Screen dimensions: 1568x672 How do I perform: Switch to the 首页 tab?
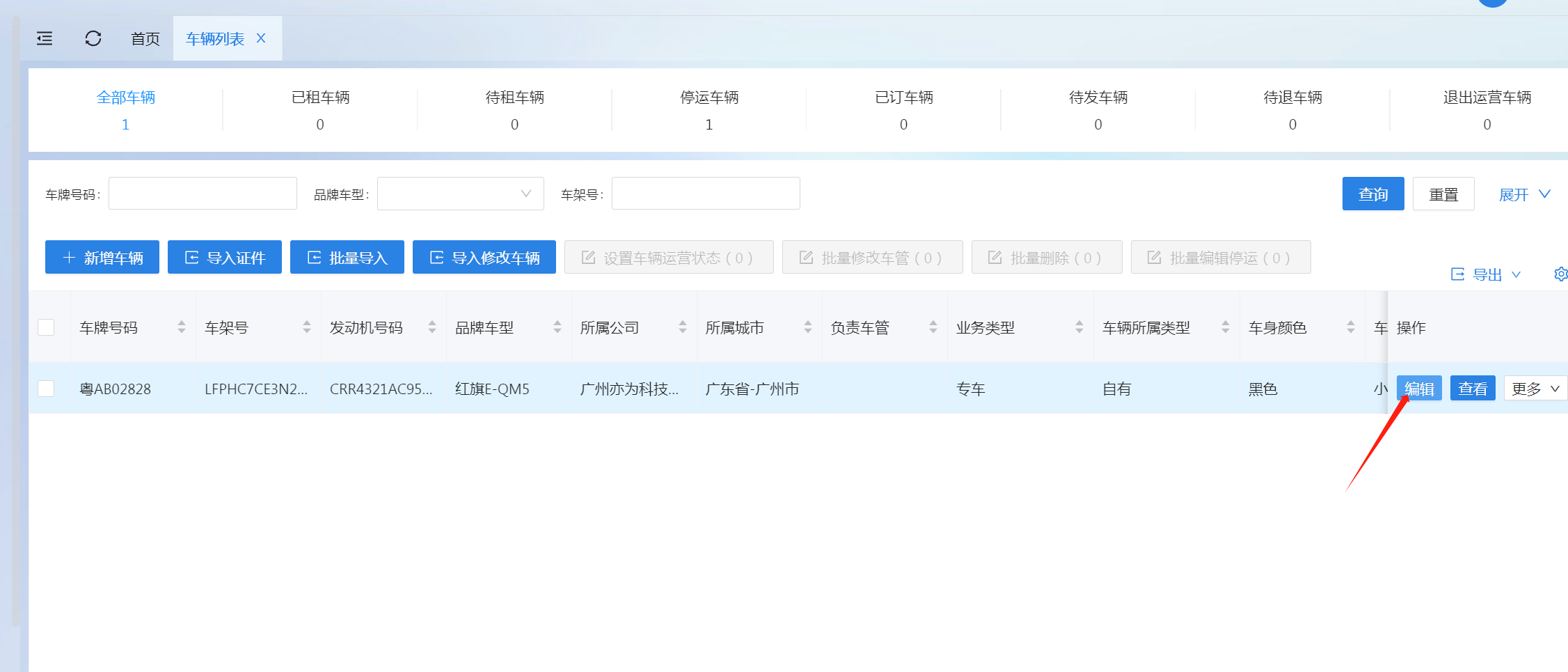[x=145, y=39]
